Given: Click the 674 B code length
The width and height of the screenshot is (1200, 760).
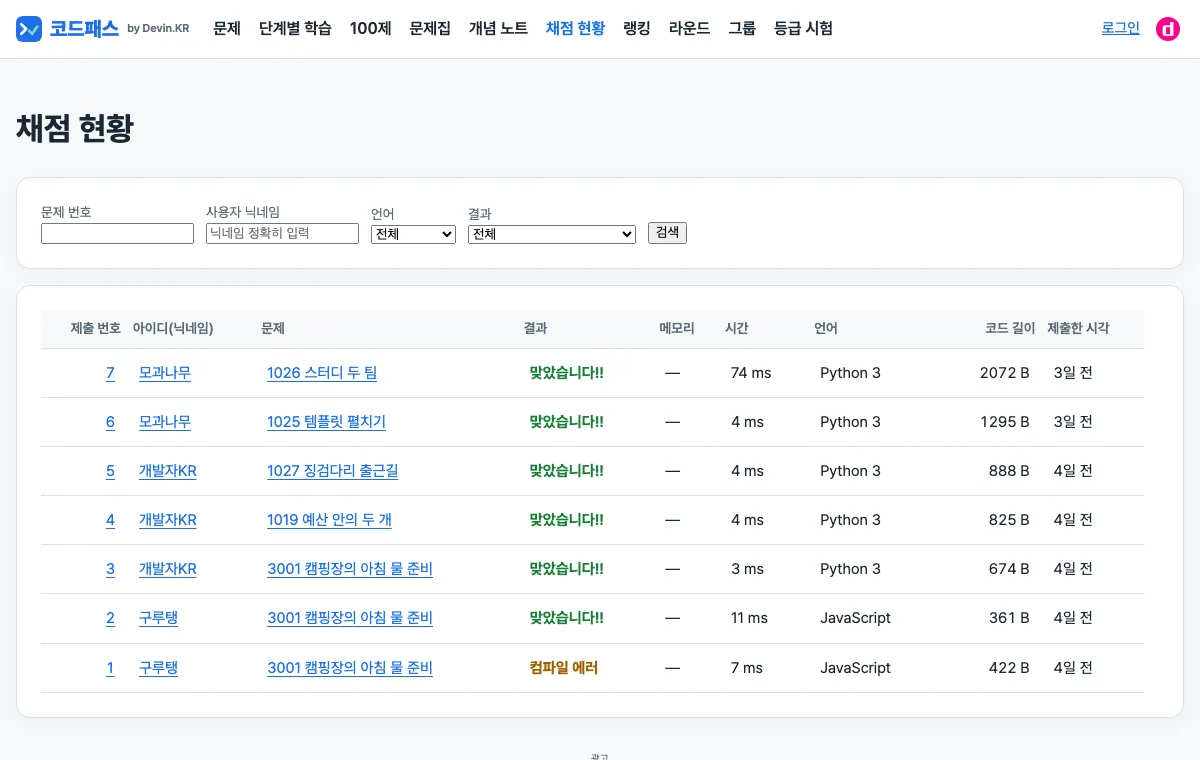Looking at the screenshot, I should [x=1009, y=569].
